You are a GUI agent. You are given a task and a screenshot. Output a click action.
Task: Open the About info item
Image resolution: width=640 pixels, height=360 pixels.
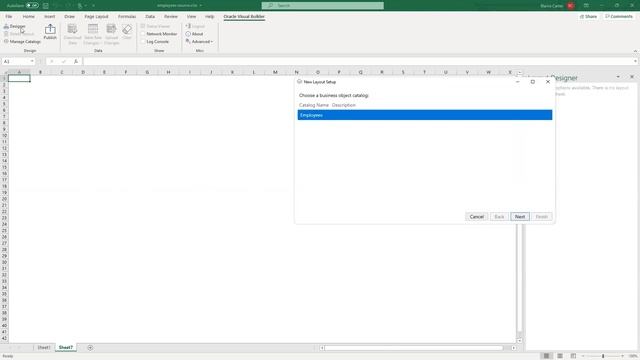click(x=194, y=34)
